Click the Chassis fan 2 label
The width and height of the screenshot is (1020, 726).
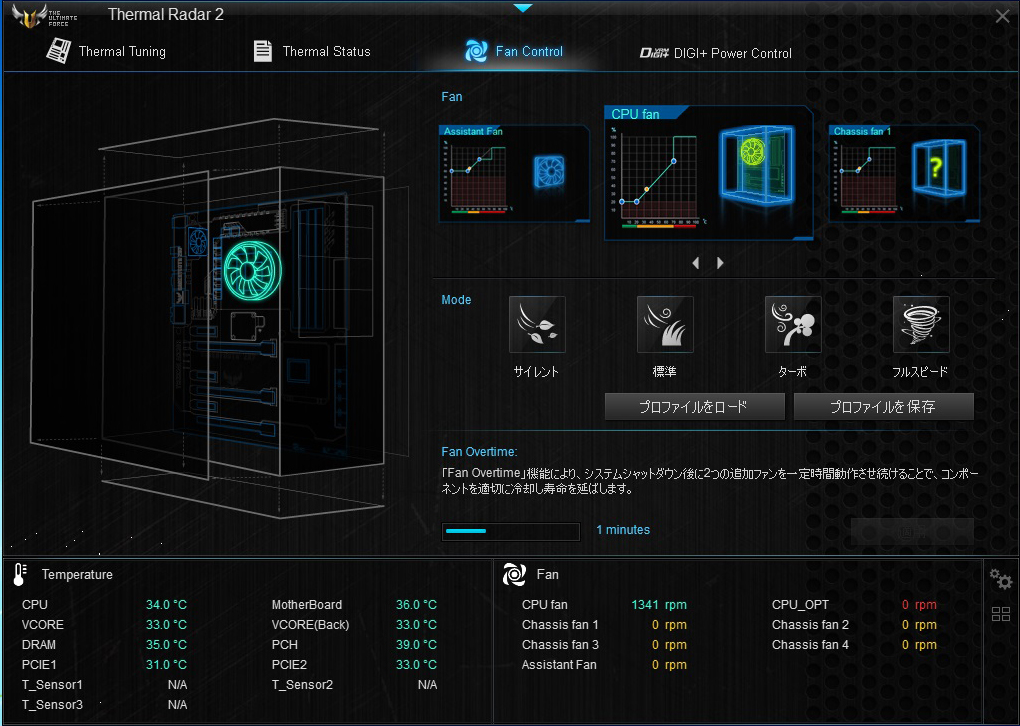810,625
